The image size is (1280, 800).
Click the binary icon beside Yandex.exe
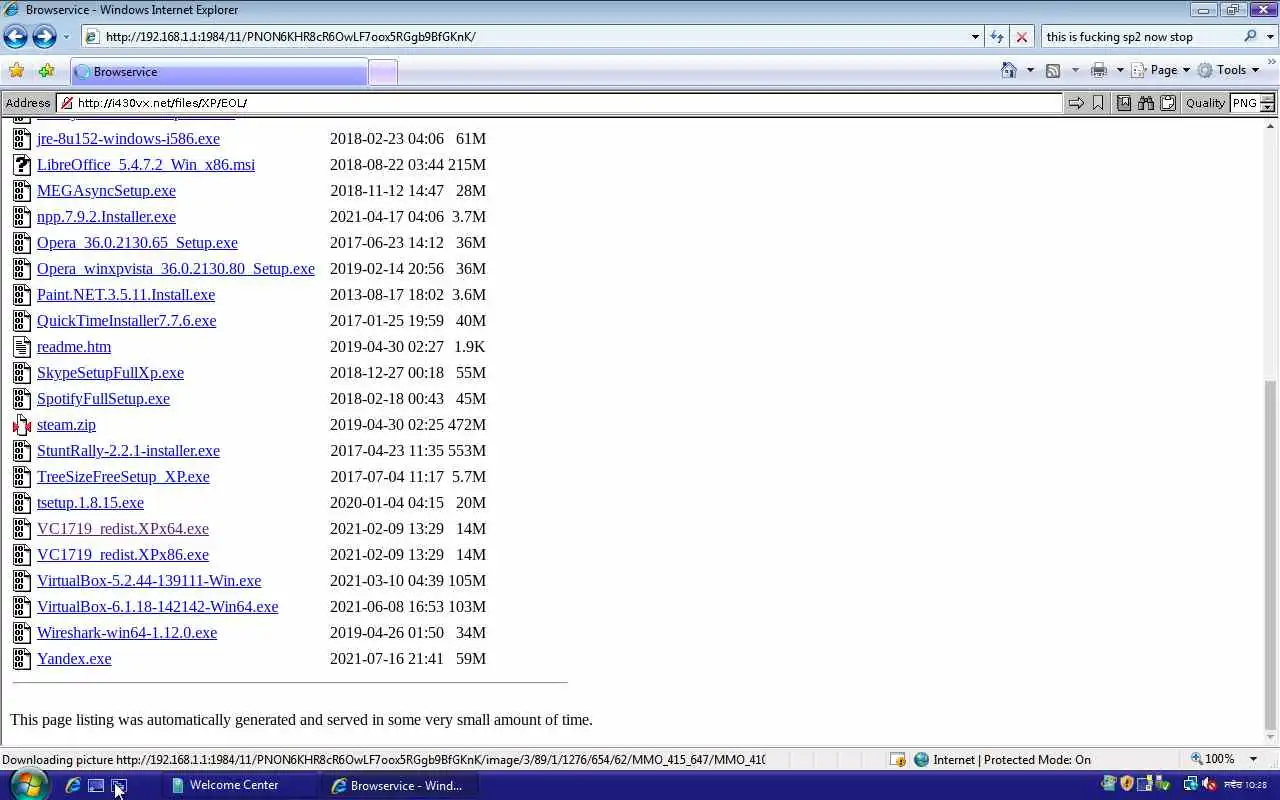click(x=22, y=659)
